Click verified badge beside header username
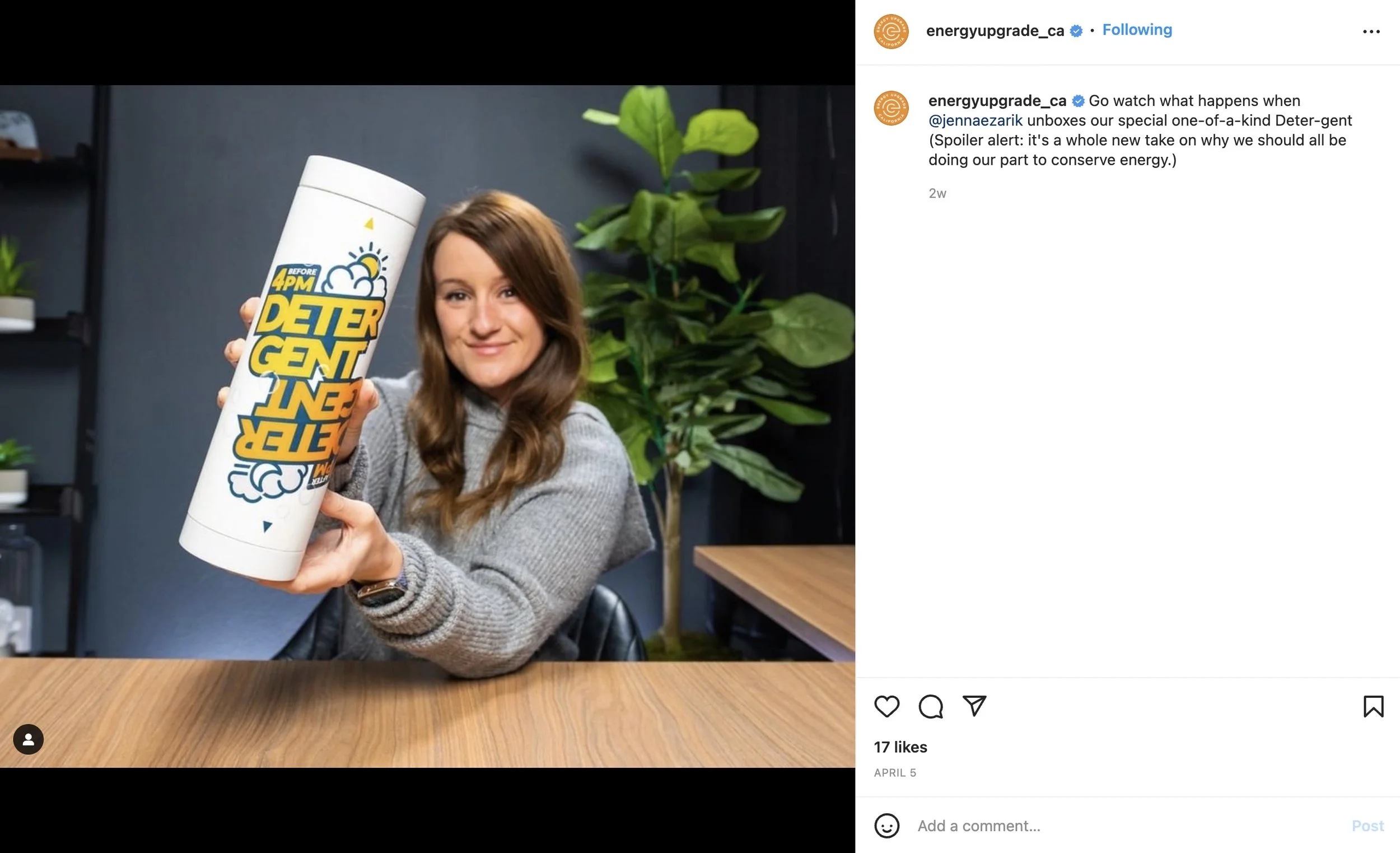The image size is (1400, 853). click(x=1076, y=31)
